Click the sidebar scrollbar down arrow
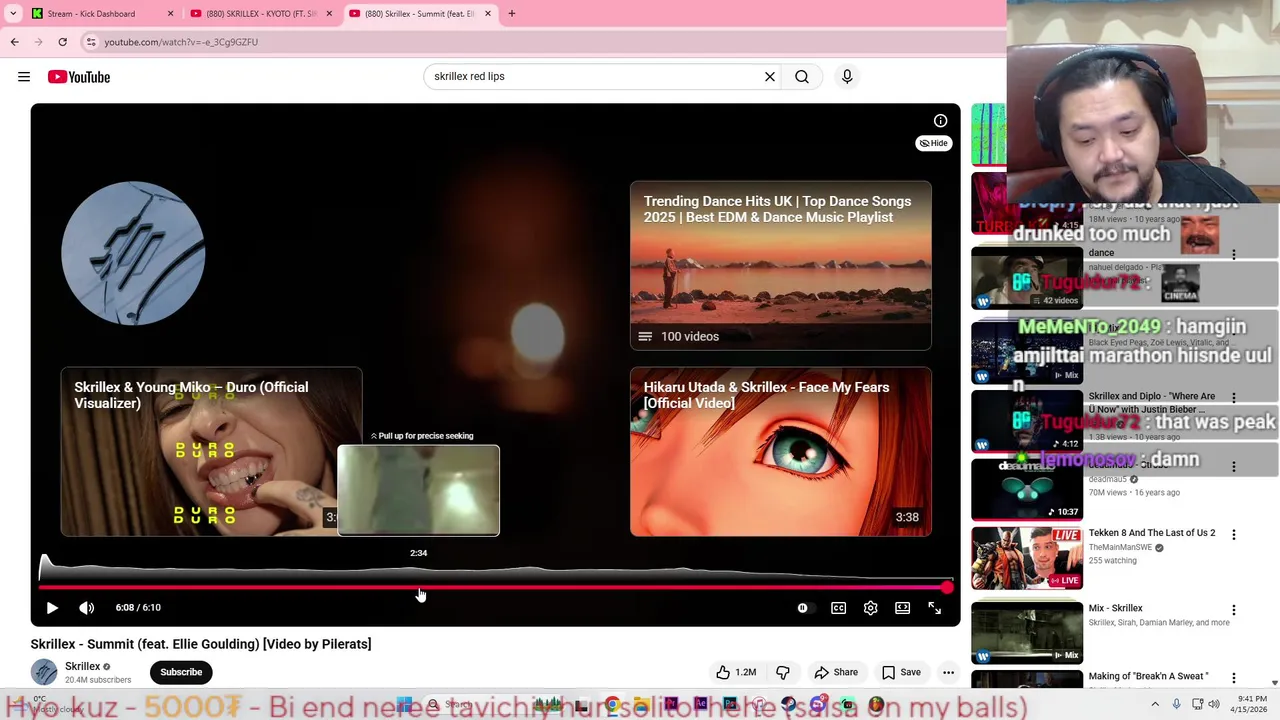The image size is (1280, 720). coord(1274,683)
